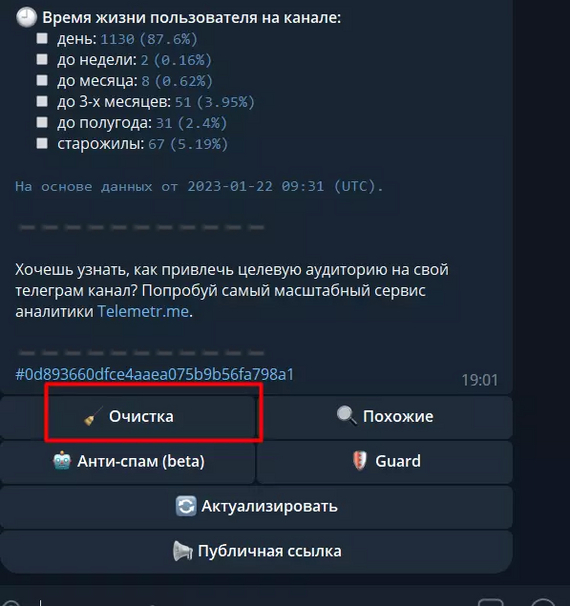Open the Guard protection settings

tap(385, 461)
